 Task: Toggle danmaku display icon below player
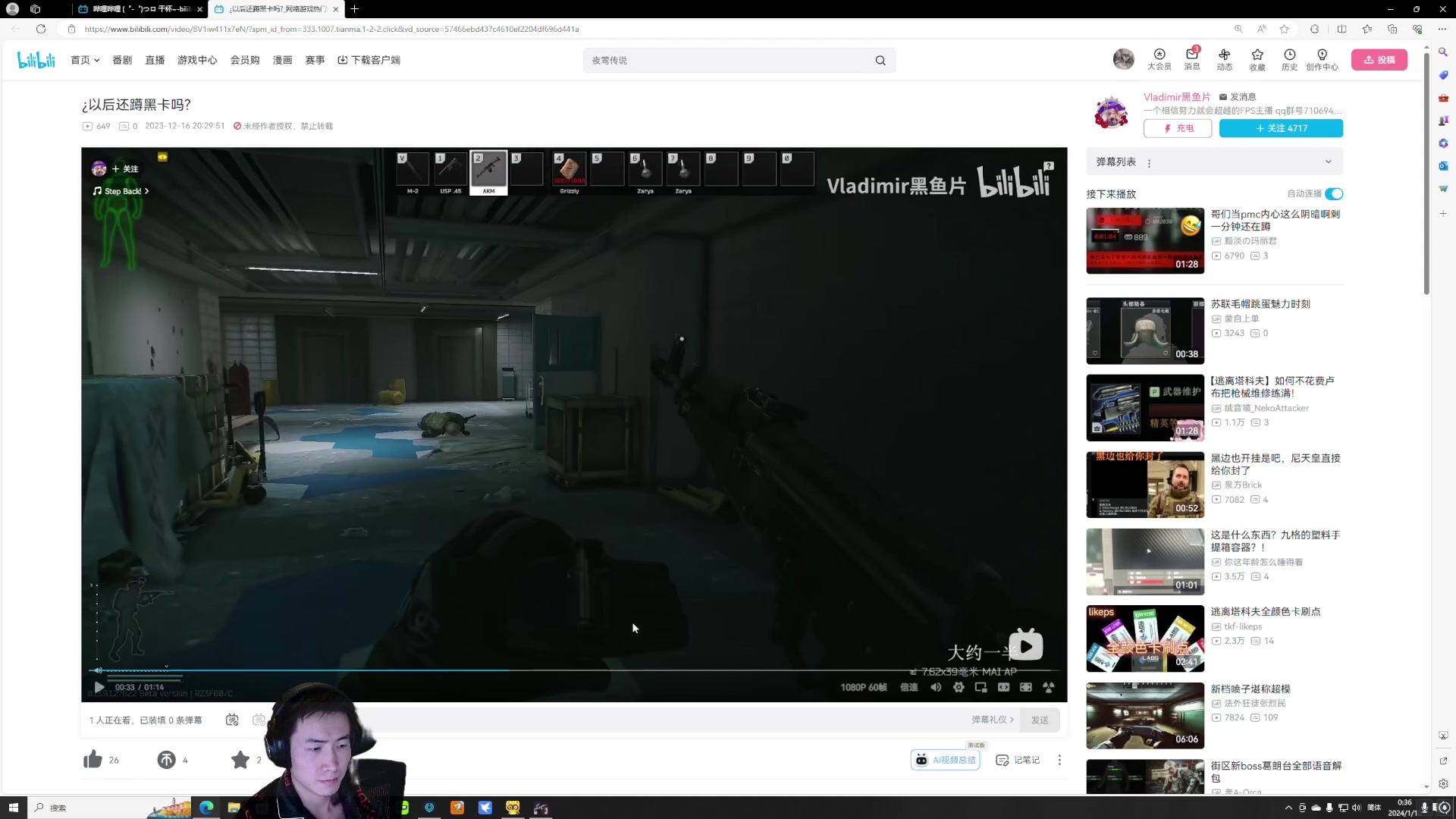coord(232,720)
